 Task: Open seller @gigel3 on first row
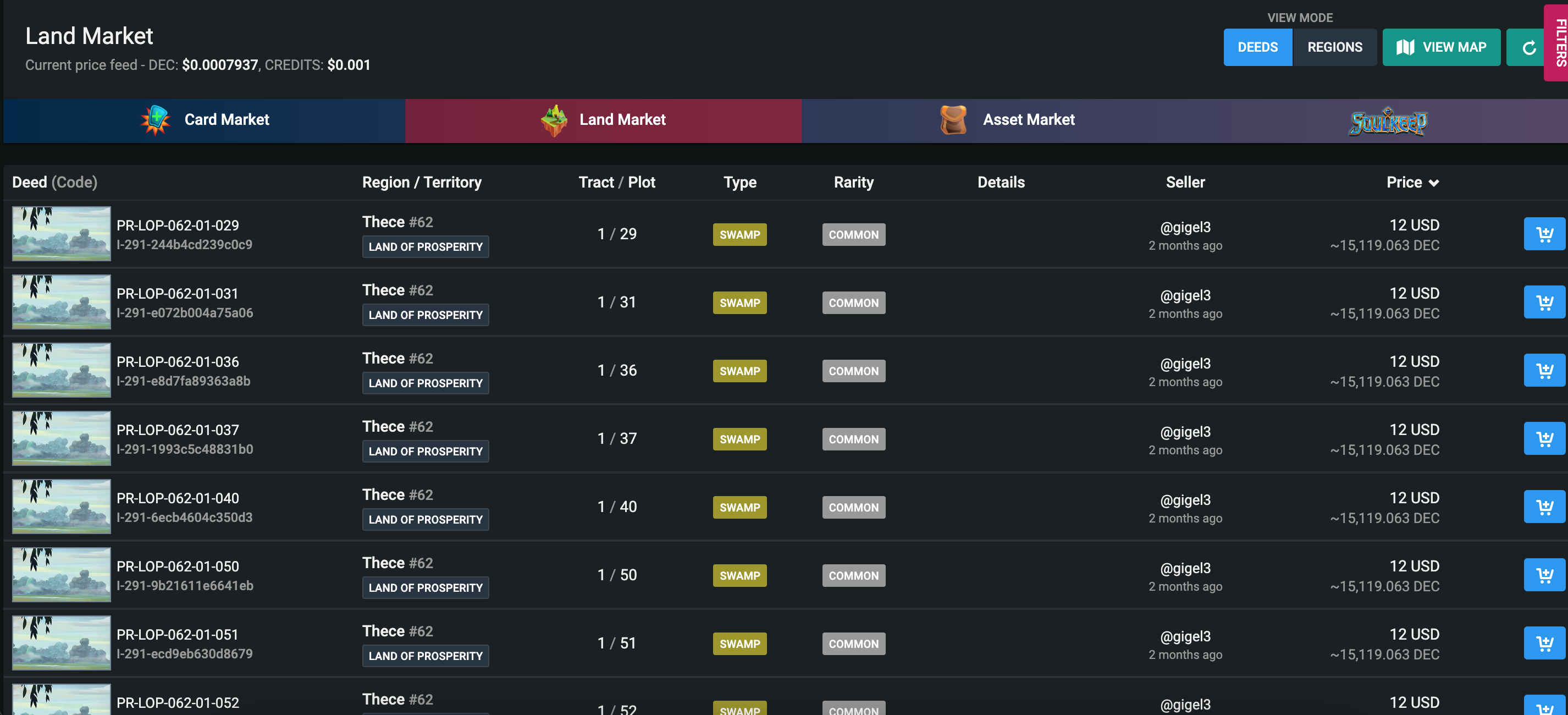point(1184,227)
